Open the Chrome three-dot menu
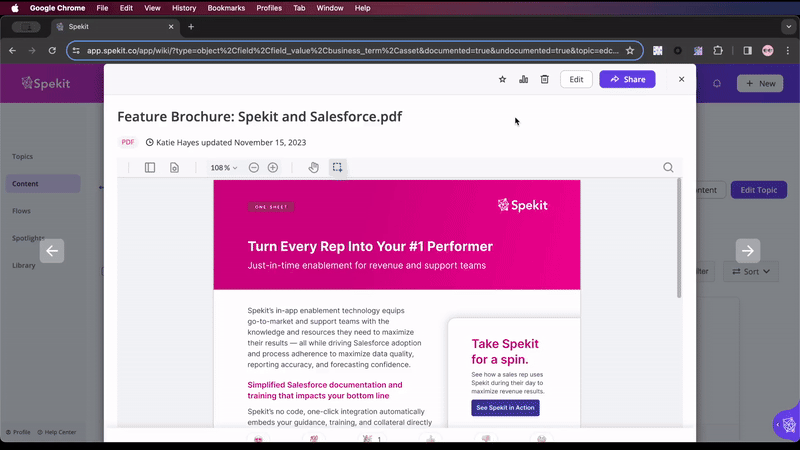 click(788, 51)
